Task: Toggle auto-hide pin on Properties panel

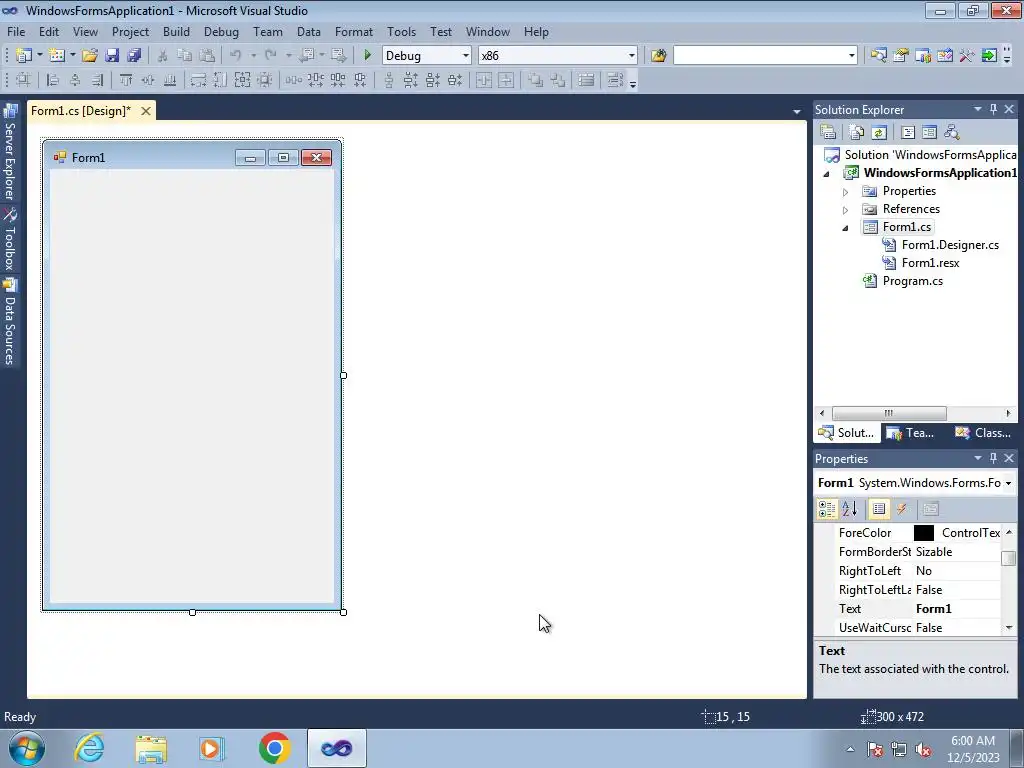Action: 993,458
